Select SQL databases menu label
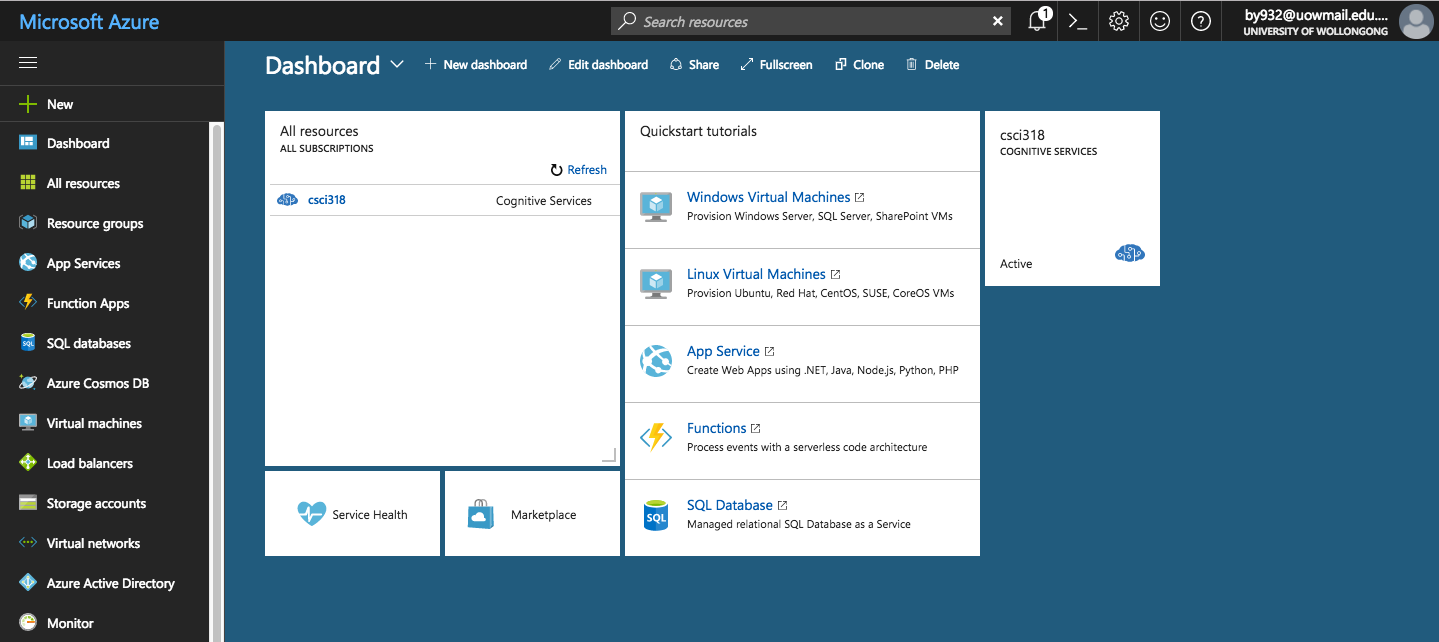Image resolution: width=1439 pixels, height=642 pixels. click(x=89, y=343)
